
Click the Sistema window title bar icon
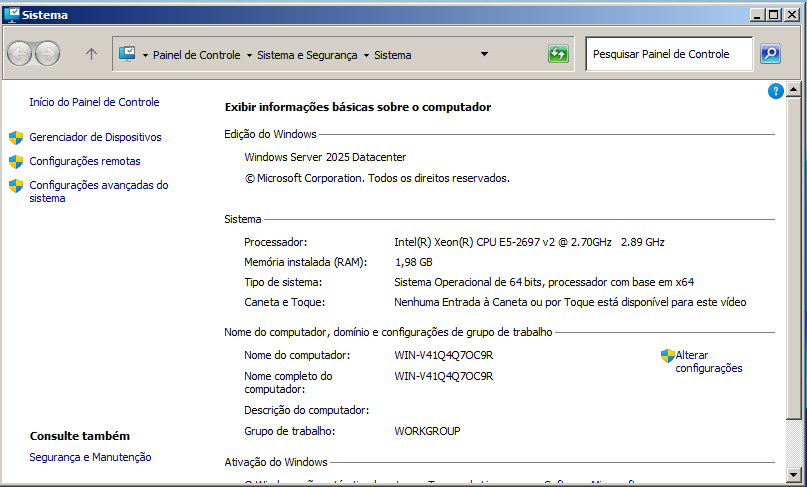(x=11, y=14)
